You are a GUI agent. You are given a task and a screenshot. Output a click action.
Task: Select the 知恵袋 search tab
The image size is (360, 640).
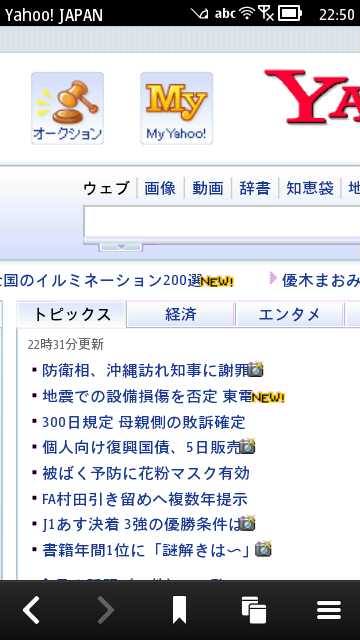click(x=310, y=188)
